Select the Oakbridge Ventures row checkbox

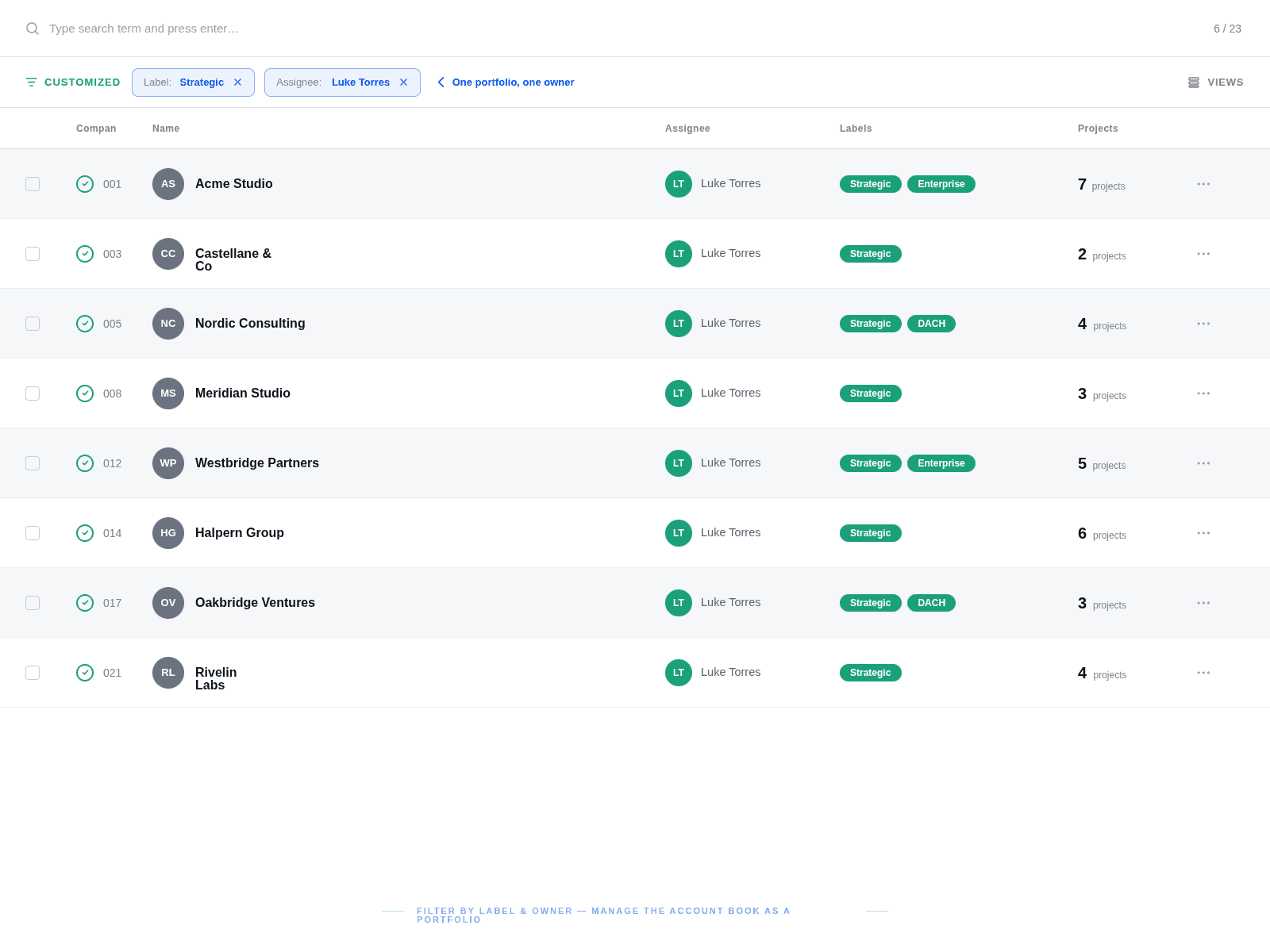click(x=33, y=603)
